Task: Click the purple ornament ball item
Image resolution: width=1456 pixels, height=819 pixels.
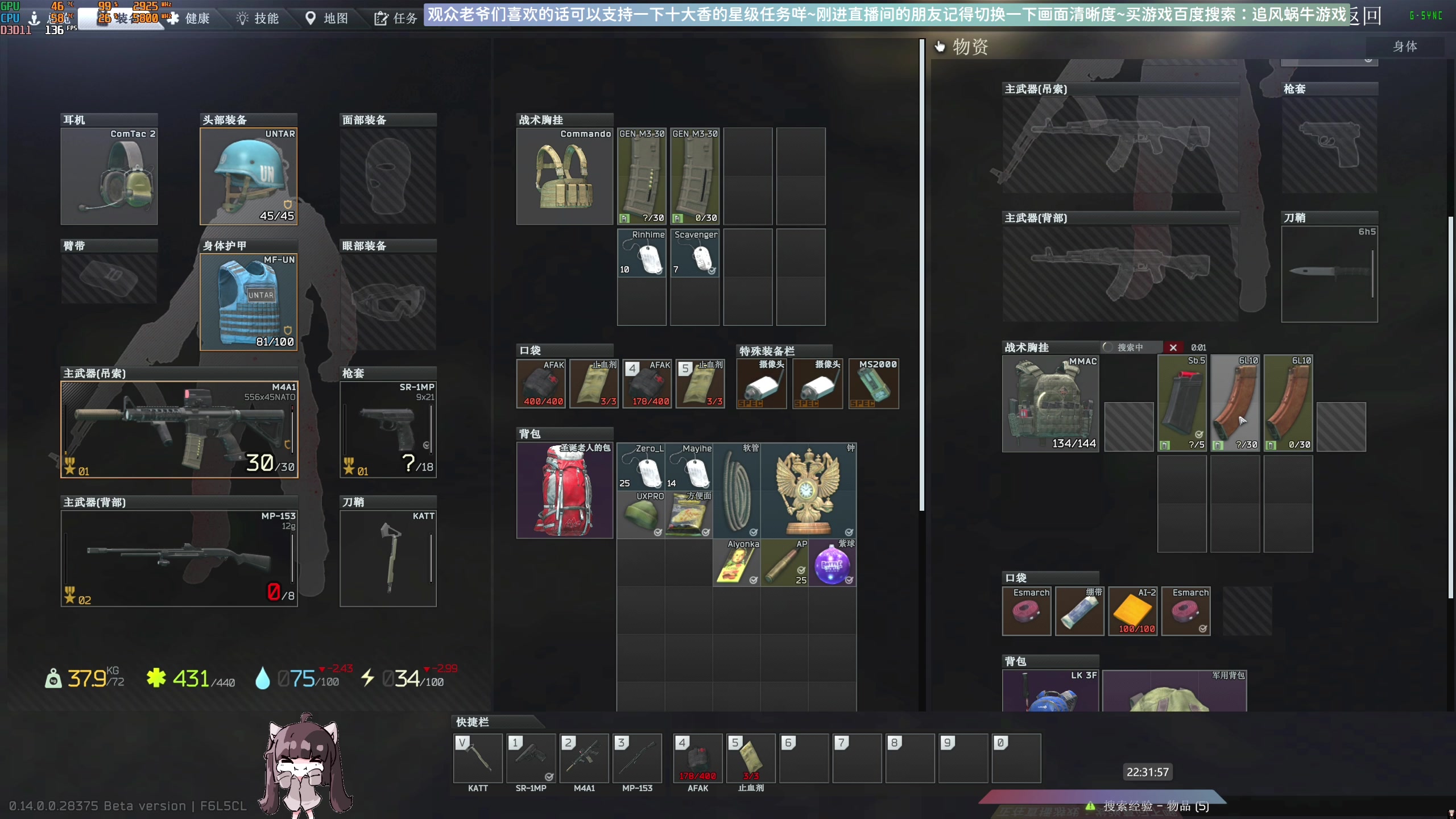Action: 832,564
